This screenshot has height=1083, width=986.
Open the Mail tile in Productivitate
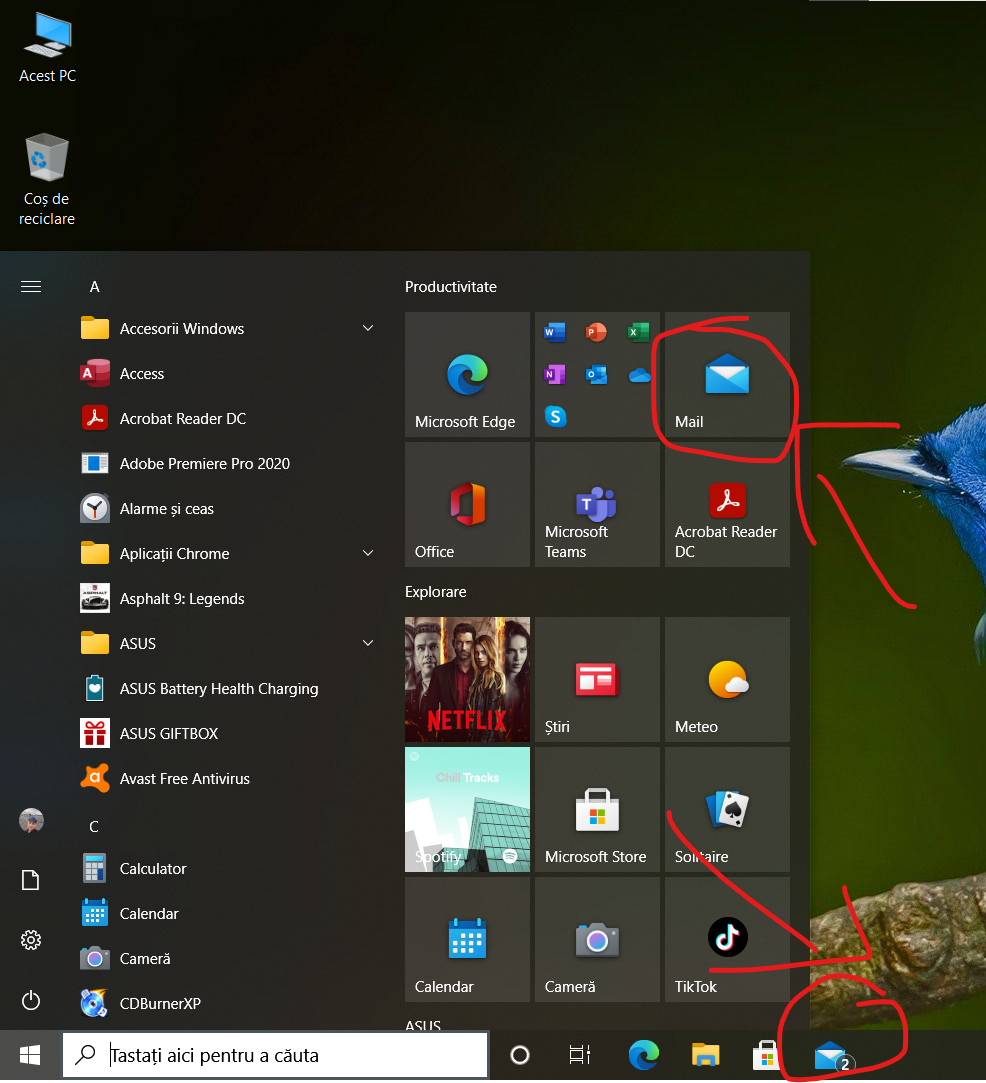(x=727, y=374)
